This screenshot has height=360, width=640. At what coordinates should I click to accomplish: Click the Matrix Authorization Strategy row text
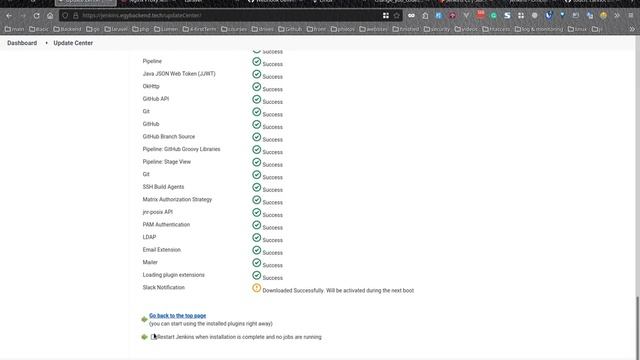[x=177, y=200]
